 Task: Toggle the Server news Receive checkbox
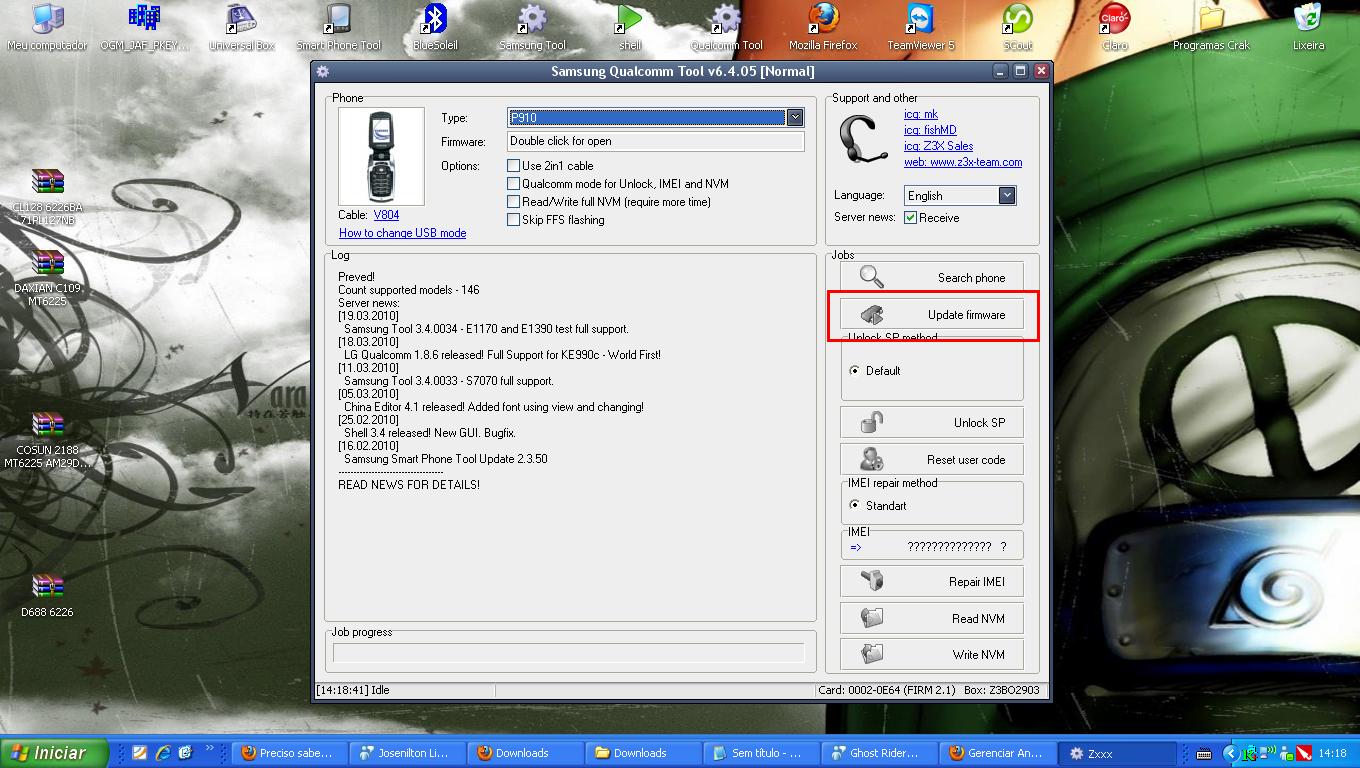[x=911, y=218]
